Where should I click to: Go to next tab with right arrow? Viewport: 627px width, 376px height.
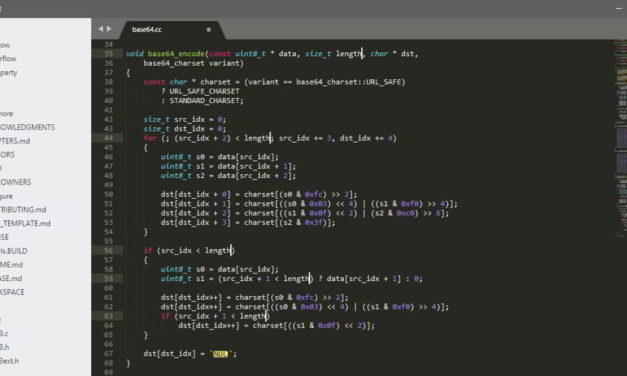[109, 29]
